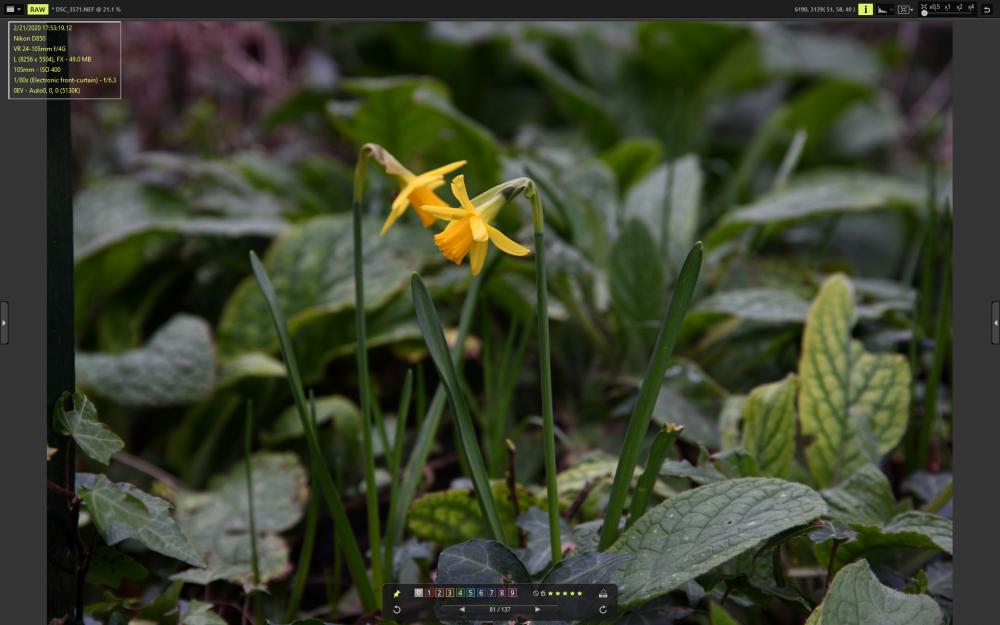1000x625 pixels.
Task: Apply color label 8
Action: point(503,593)
